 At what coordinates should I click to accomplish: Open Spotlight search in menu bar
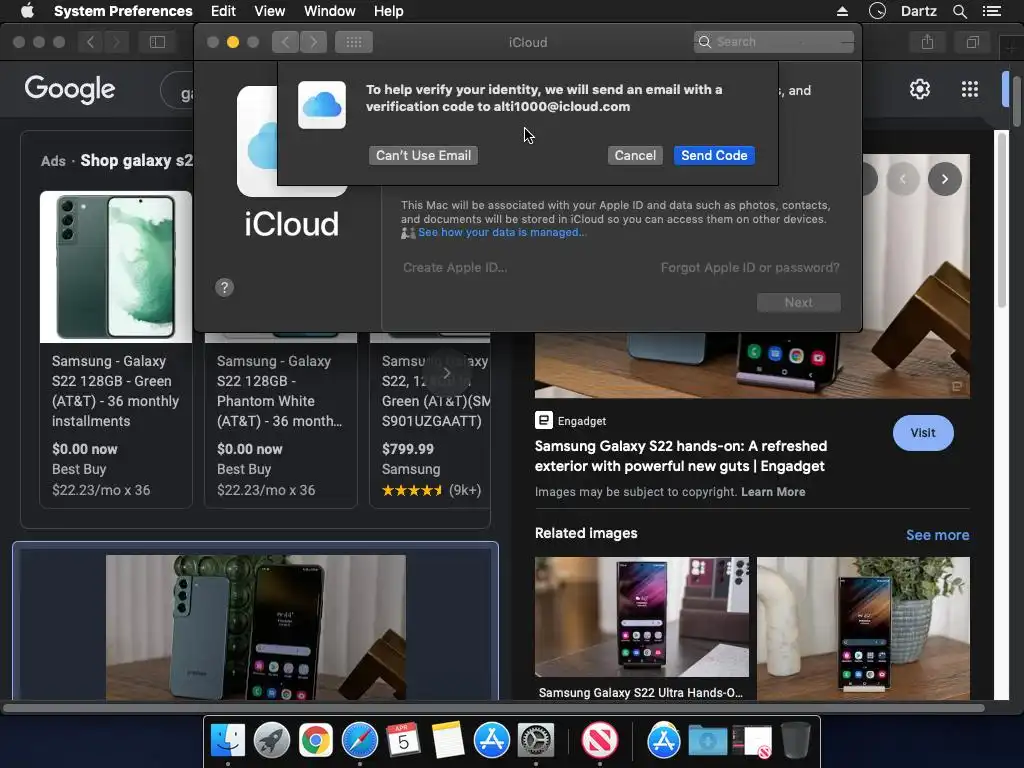tap(959, 11)
